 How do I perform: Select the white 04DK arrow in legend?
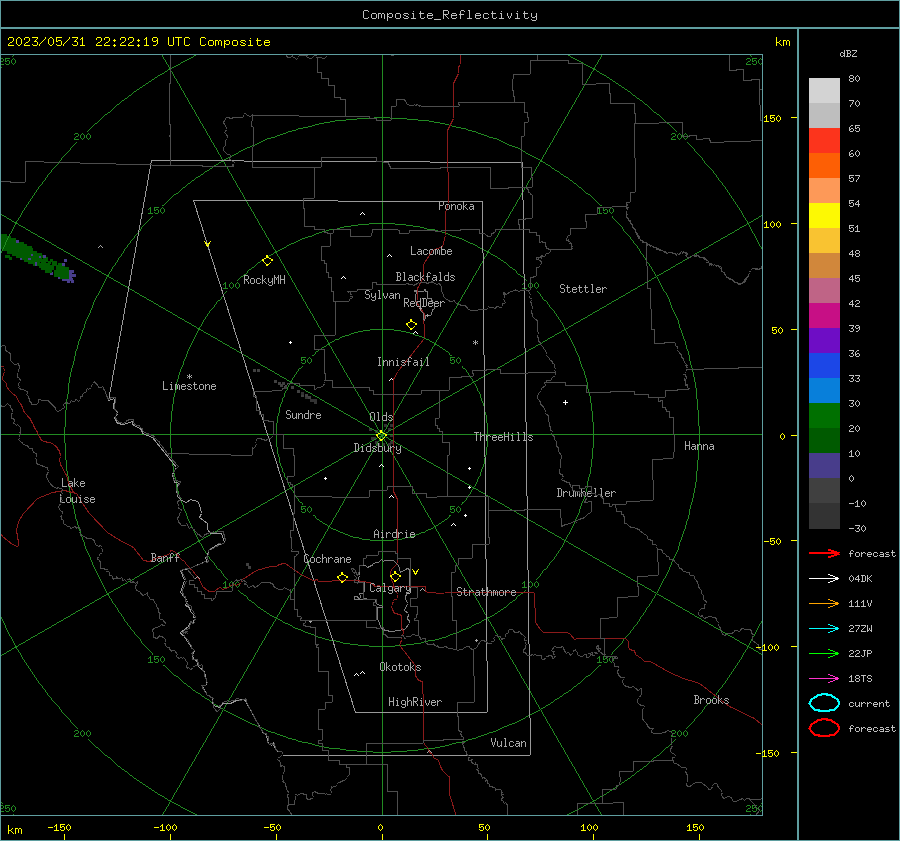824,578
